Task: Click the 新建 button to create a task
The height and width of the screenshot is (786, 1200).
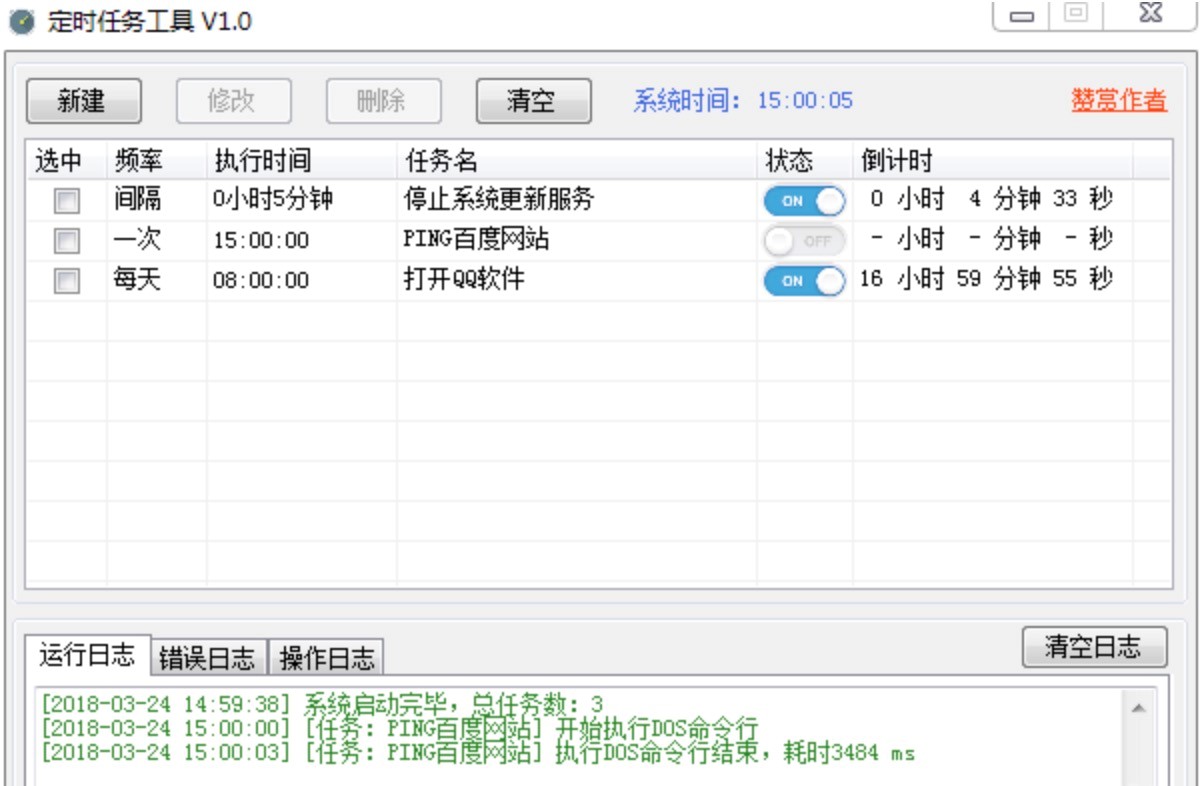Action: [84, 101]
